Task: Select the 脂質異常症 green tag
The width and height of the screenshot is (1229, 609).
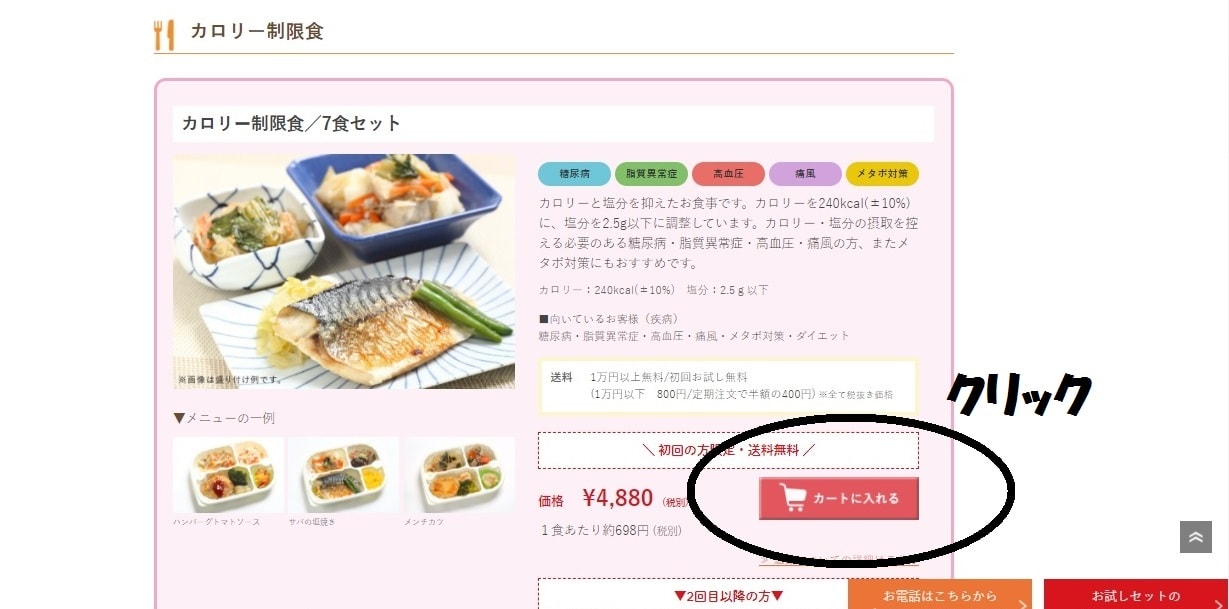Action: (651, 174)
